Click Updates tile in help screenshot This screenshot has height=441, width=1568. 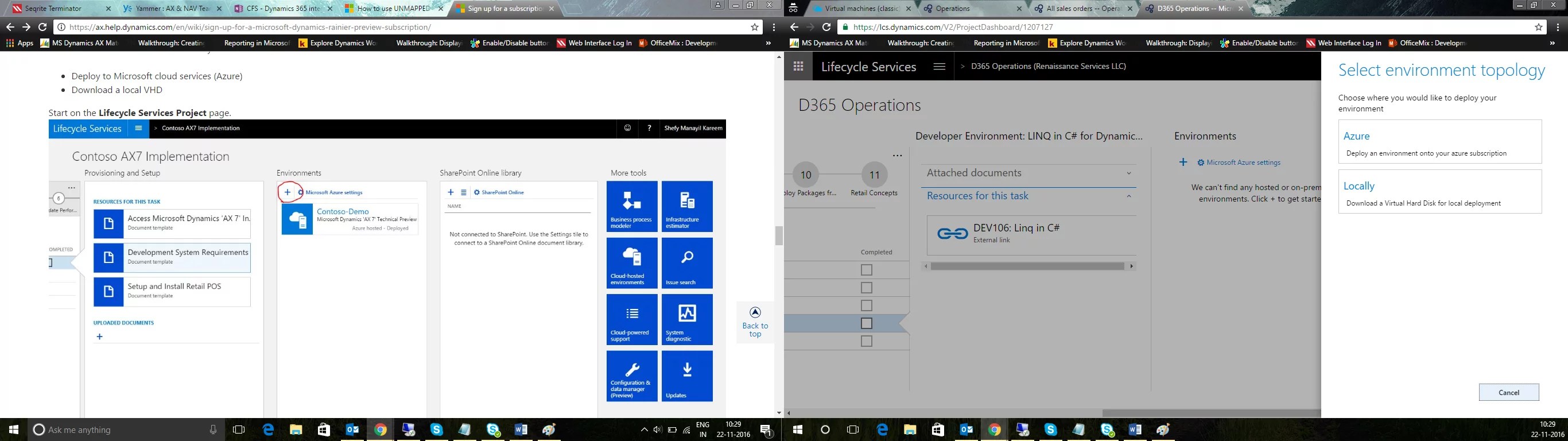click(x=686, y=377)
